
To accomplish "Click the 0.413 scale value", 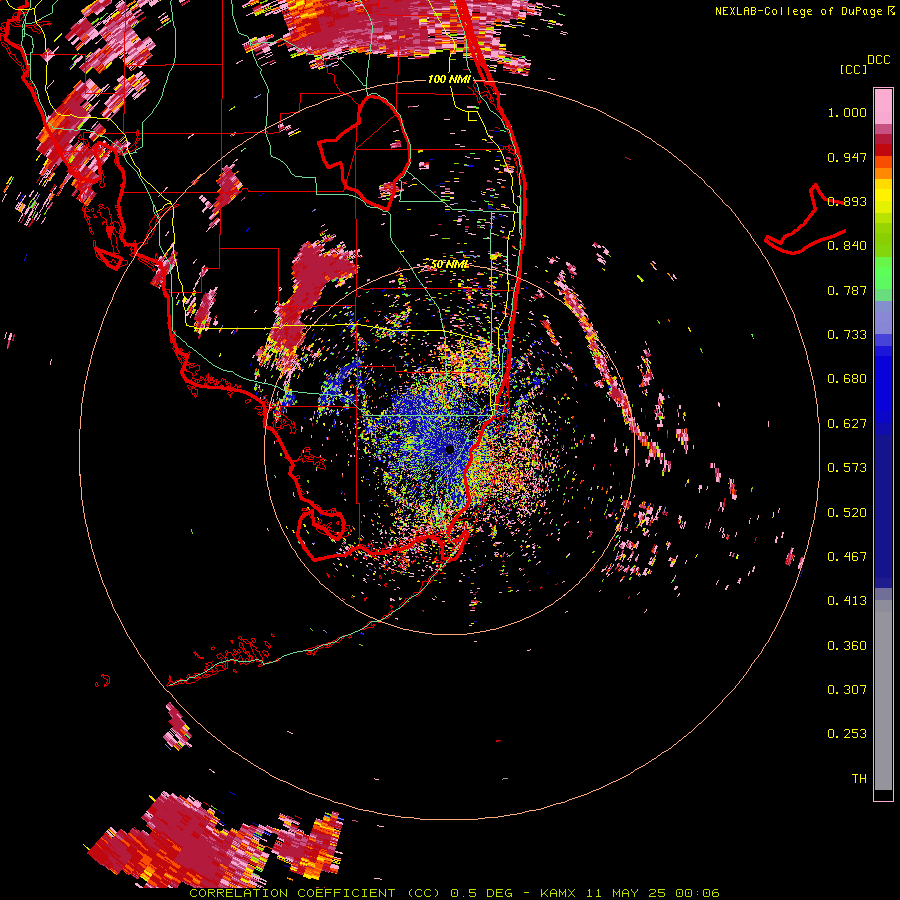I will click(847, 601).
